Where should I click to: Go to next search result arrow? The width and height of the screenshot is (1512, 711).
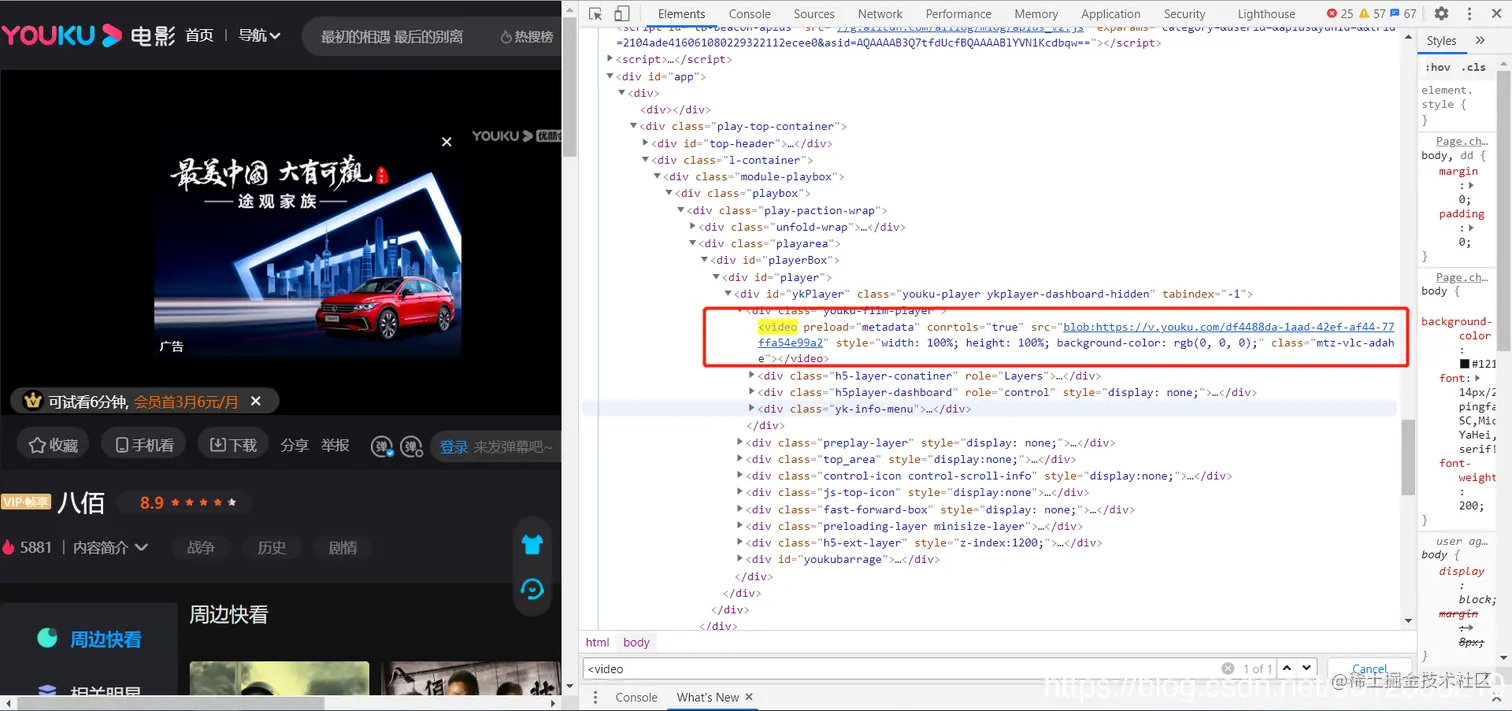click(1306, 668)
